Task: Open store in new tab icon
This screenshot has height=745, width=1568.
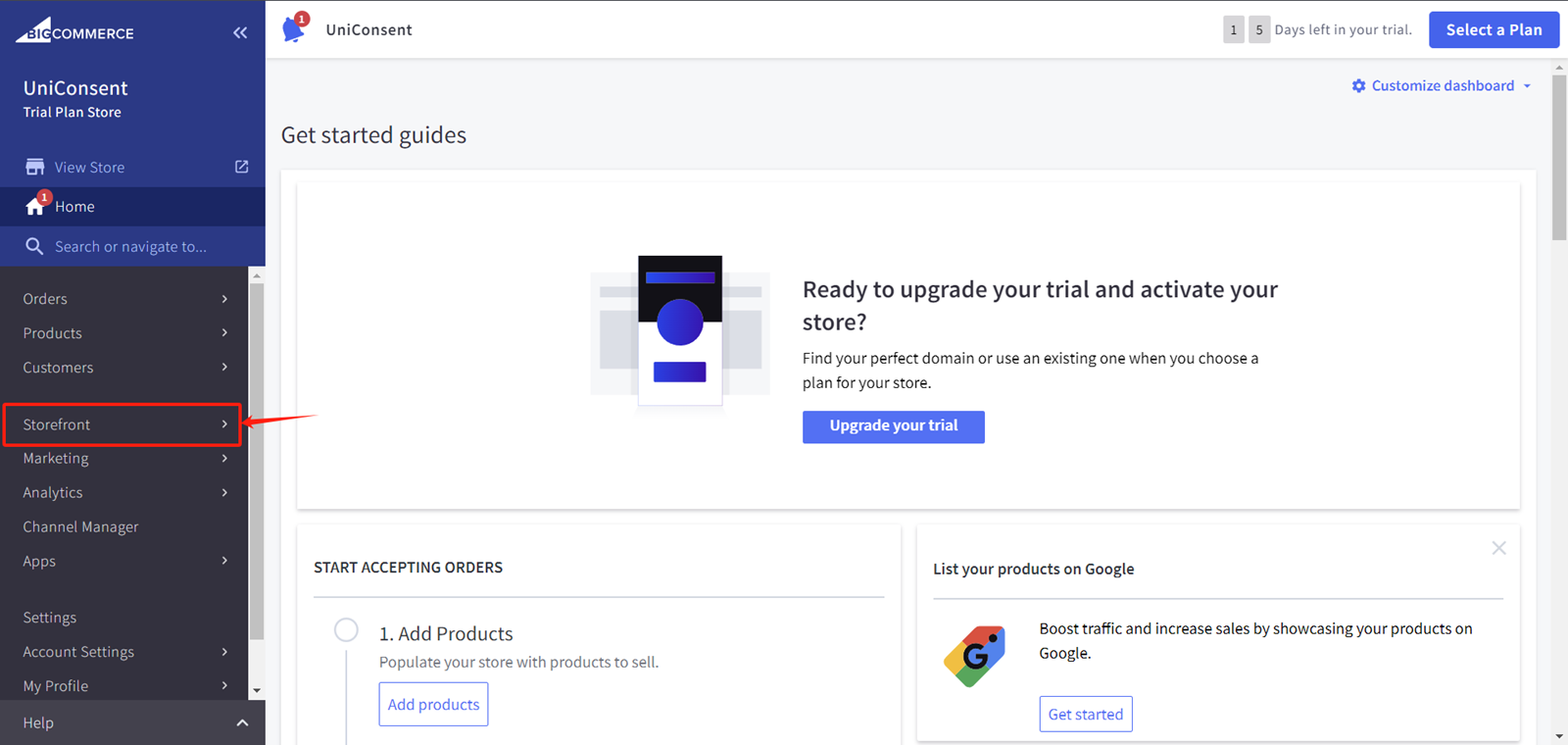Action: click(x=241, y=167)
